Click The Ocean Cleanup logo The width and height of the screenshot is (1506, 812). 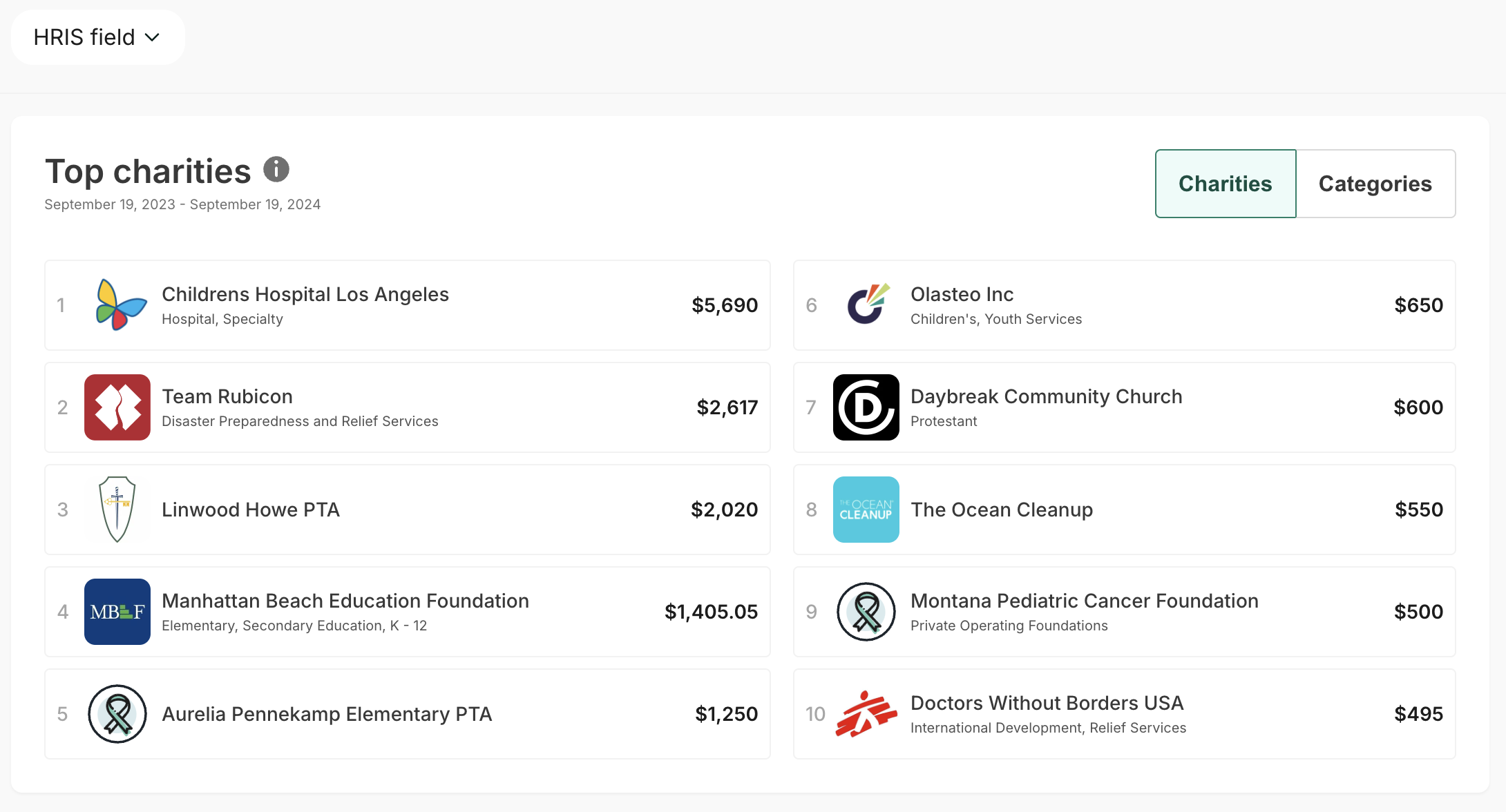click(x=866, y=510)
